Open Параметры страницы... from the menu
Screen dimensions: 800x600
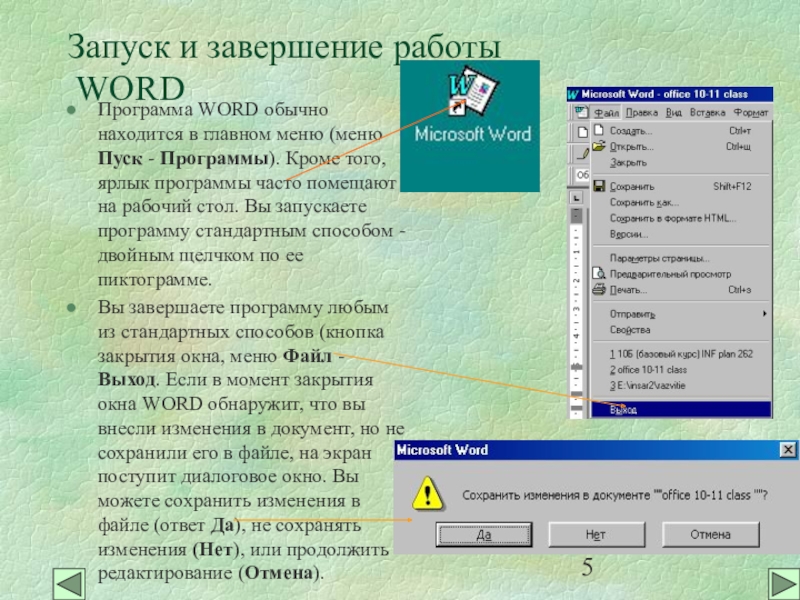click(681, 258)
